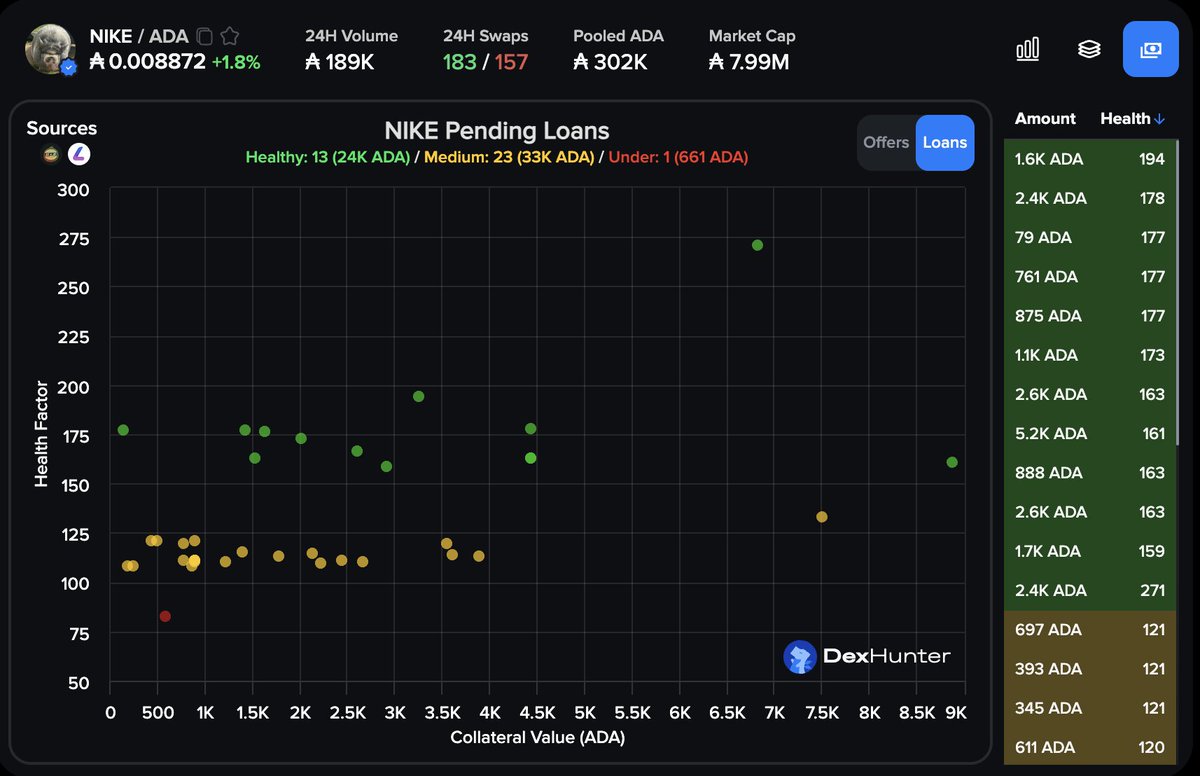Click the Pooled ADA value ₳ 302K
1200x776 pixels.
[x=610, y=62]
